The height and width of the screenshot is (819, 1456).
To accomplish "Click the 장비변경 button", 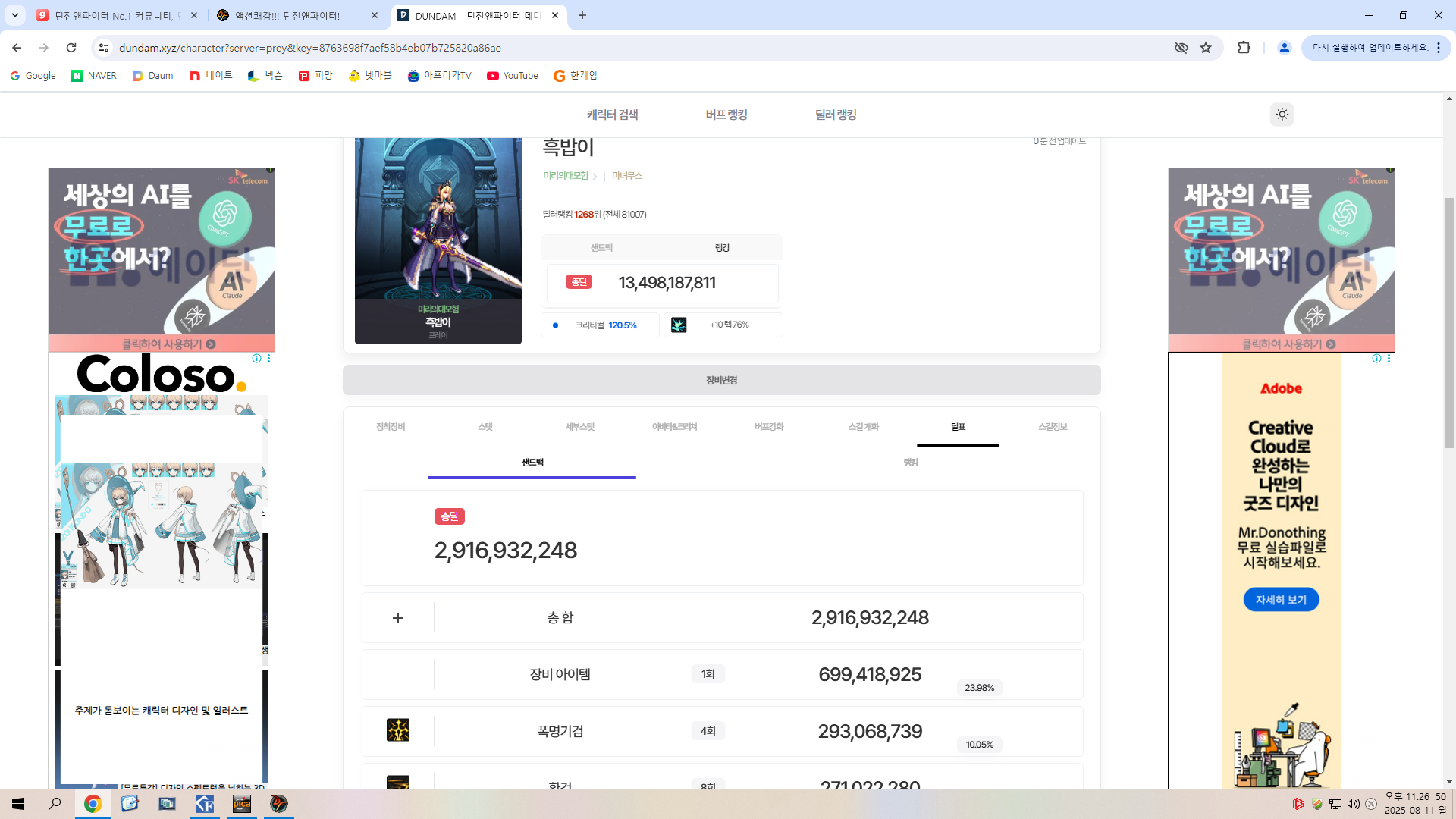I will [722, 380].
